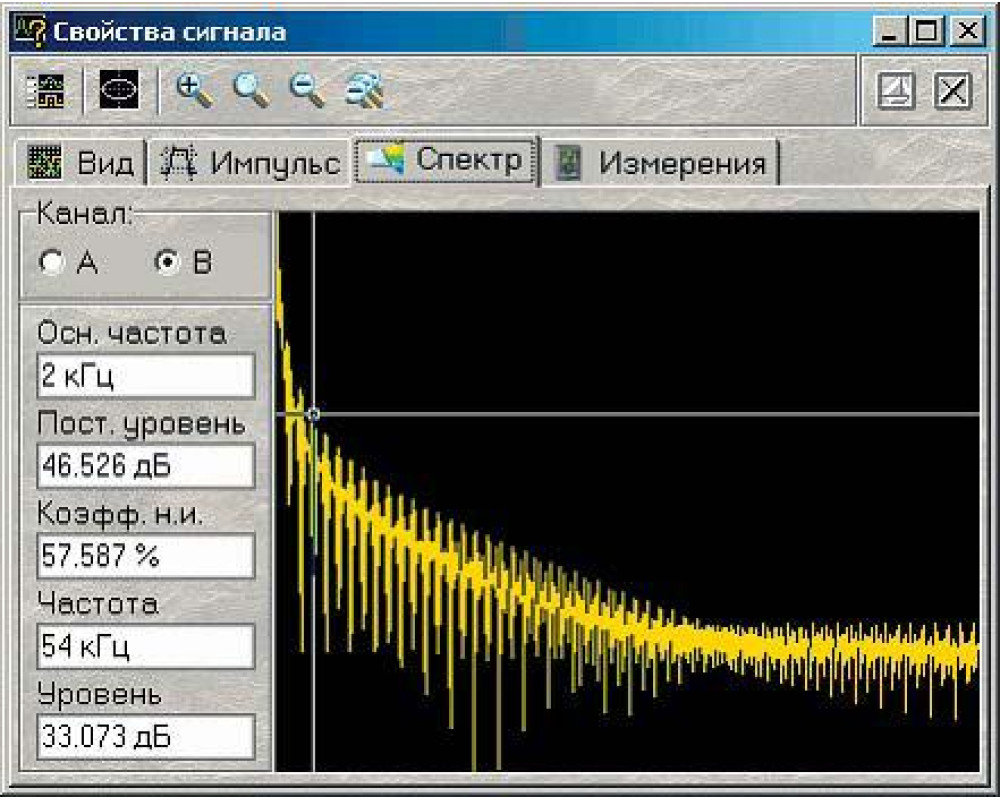
Task: Click the print icon at toolbar right
Action: (895, 92)
